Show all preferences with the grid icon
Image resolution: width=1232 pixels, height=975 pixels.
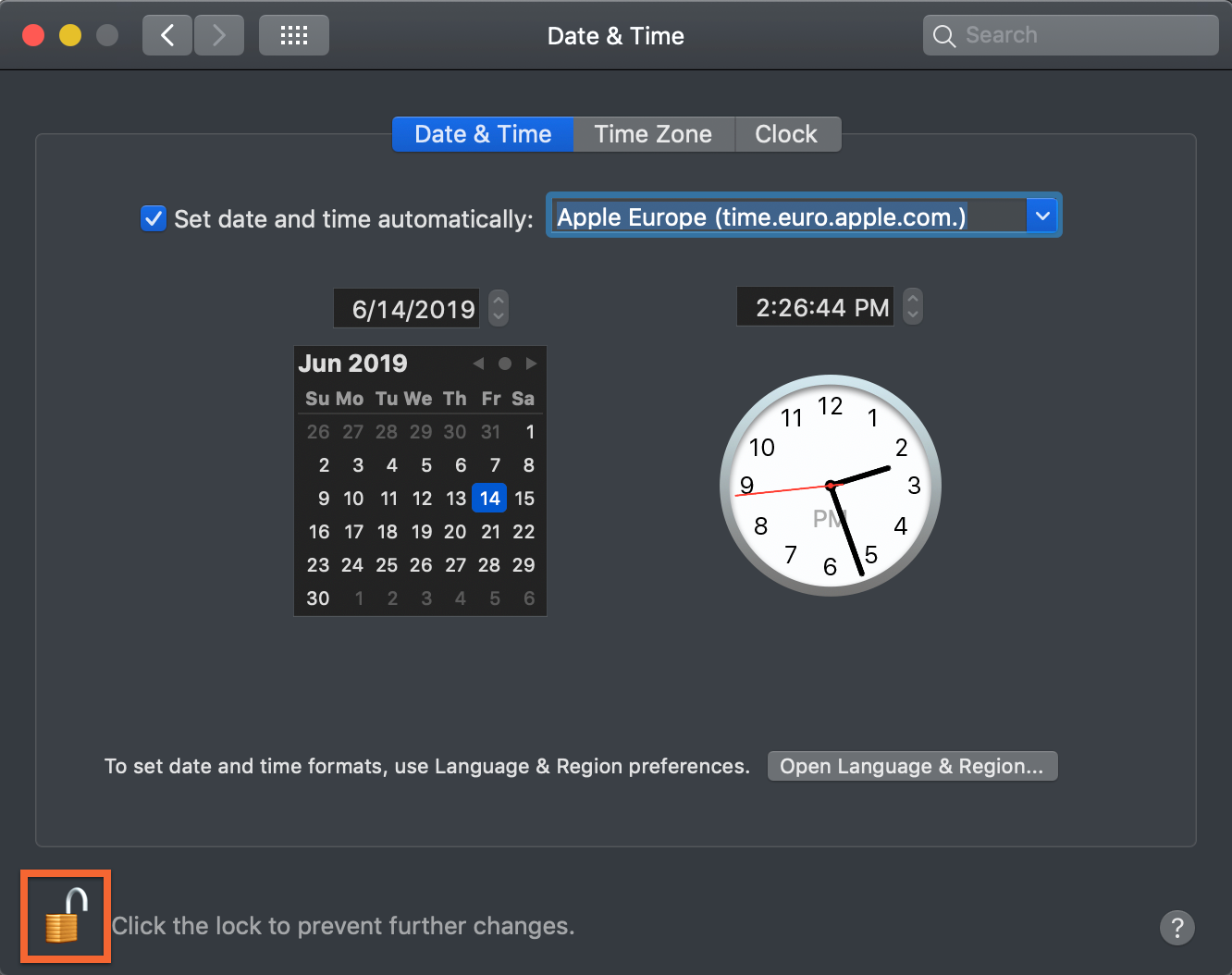(x=293, y=34)
